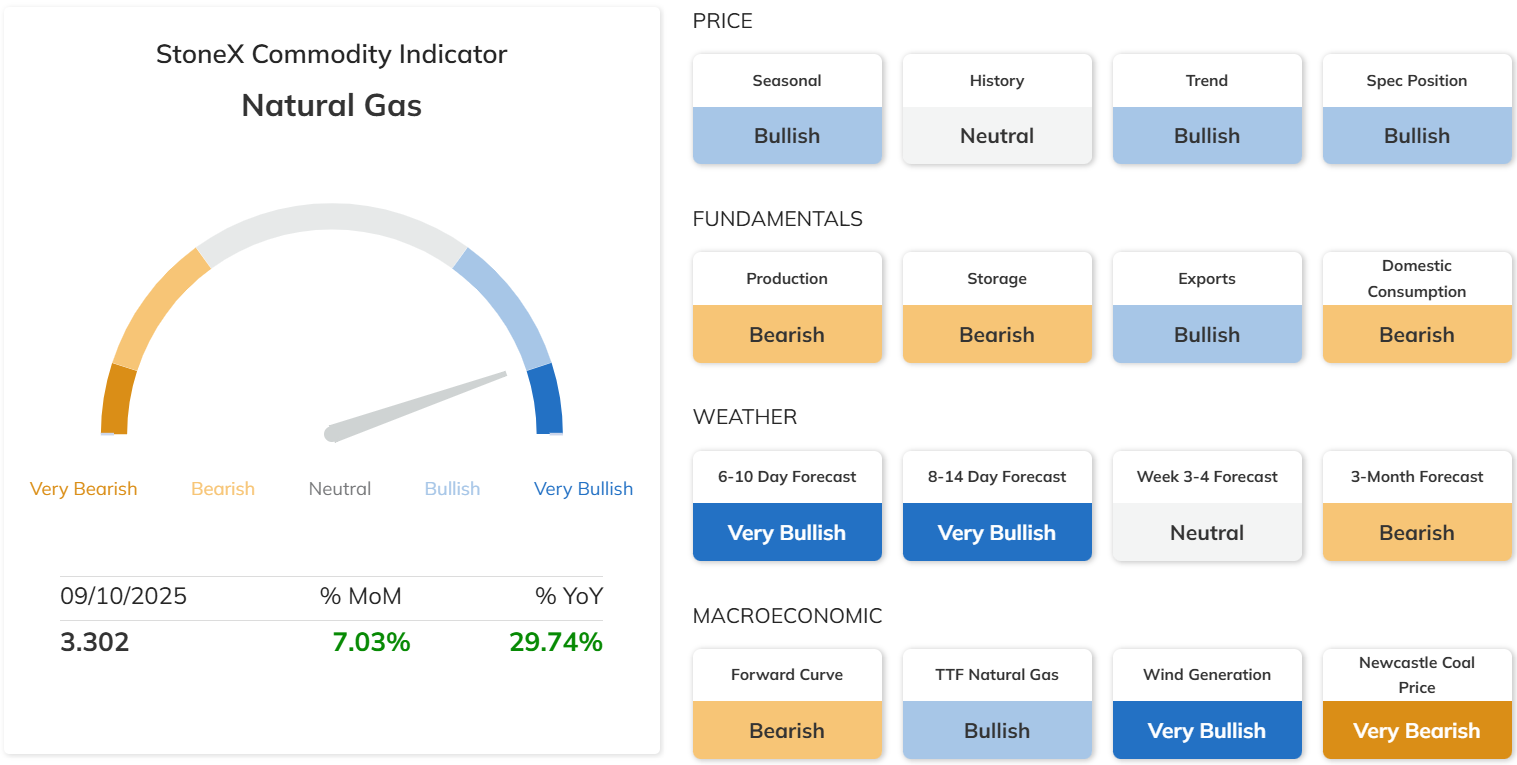Open the Wind Generation card
1517x765 pixels.
[x=1207, y=703]
